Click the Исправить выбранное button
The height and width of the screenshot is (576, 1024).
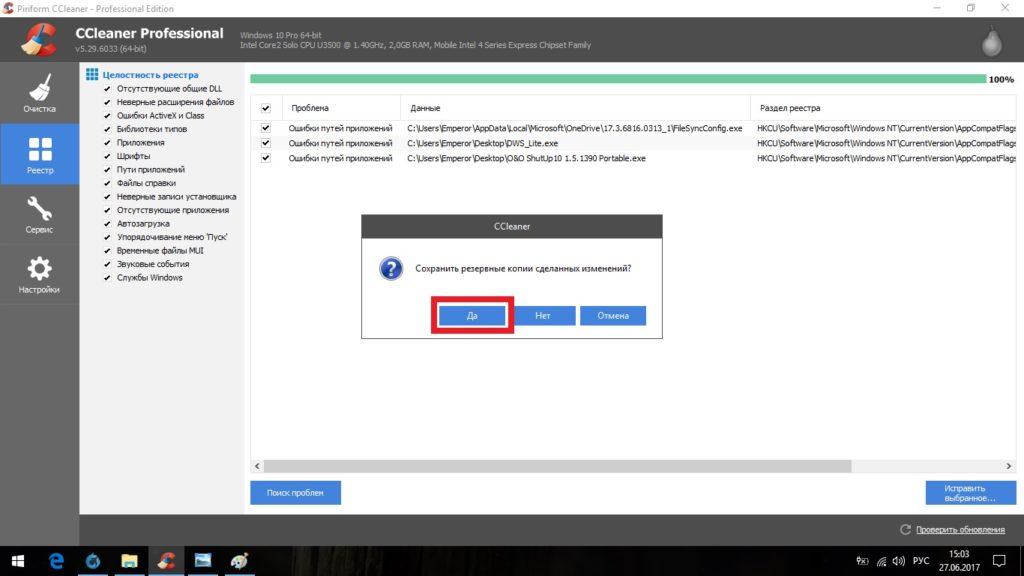click(x=970, y=492)
